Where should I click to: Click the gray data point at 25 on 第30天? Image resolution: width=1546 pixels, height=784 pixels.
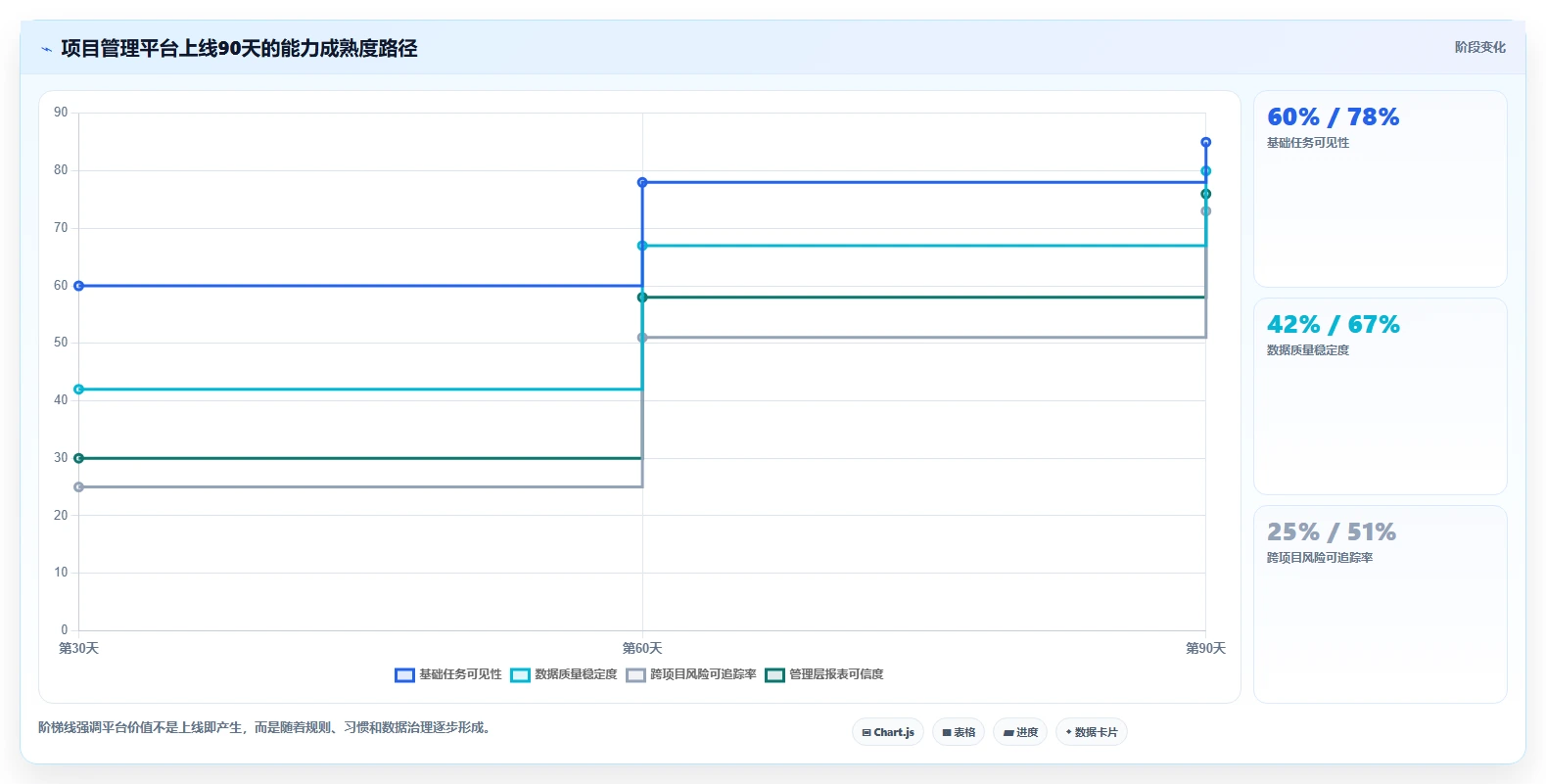coord(79,486)
